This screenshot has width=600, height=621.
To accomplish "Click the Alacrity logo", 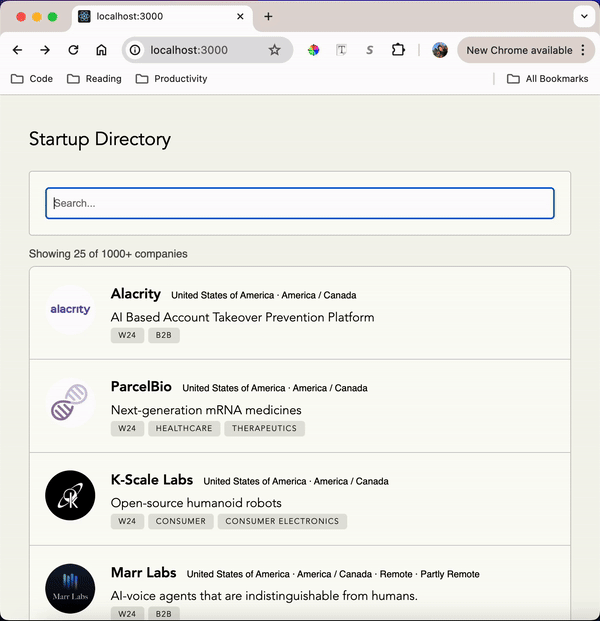I will (x=70, y=309).
